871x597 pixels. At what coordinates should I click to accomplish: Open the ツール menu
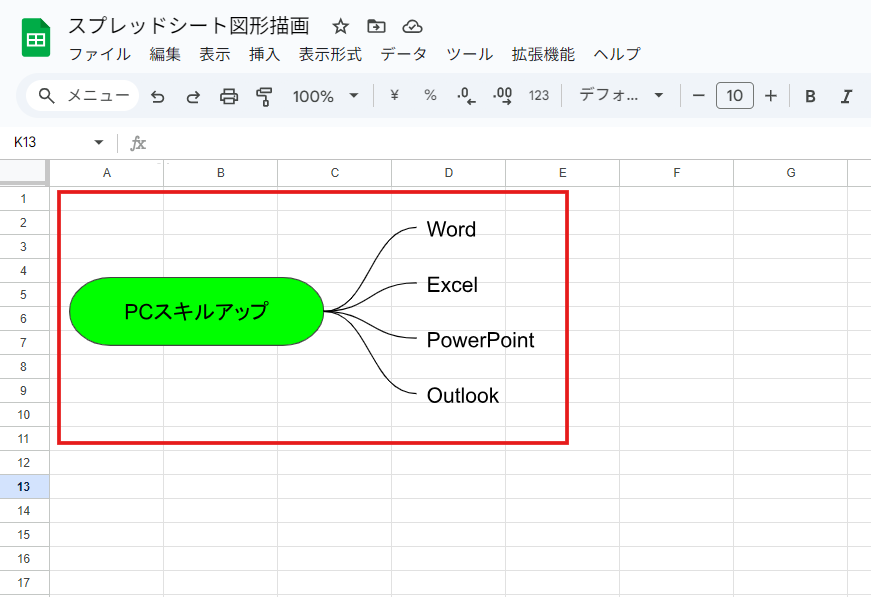click(470, 54)
